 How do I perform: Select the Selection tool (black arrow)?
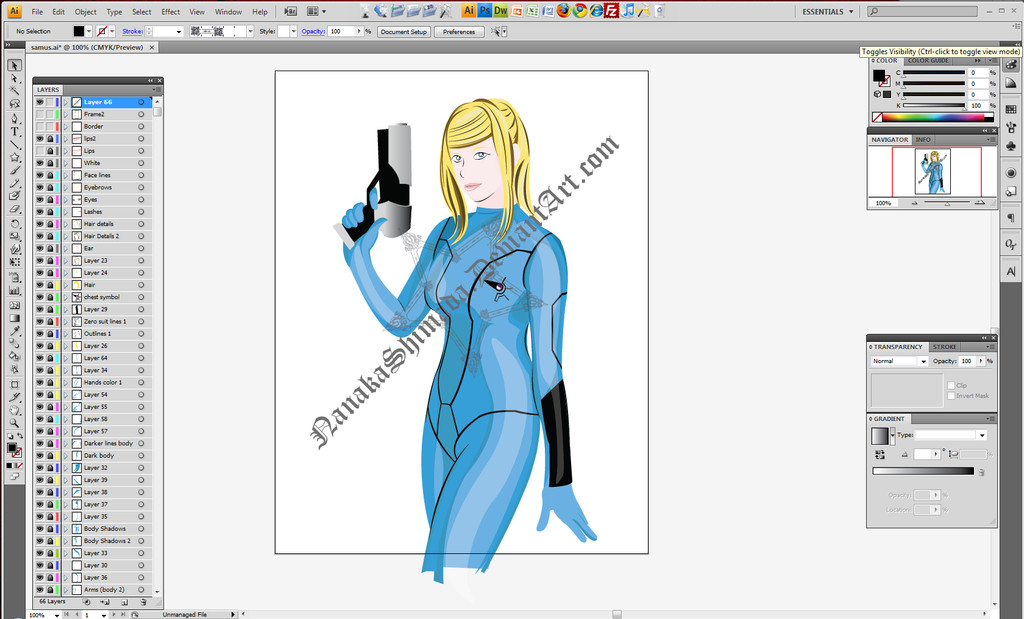[x=14, y=65]
